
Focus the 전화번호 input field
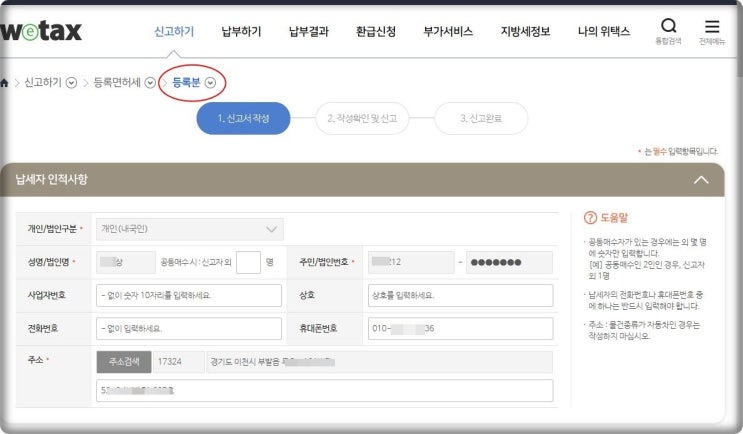coord(189,328)
